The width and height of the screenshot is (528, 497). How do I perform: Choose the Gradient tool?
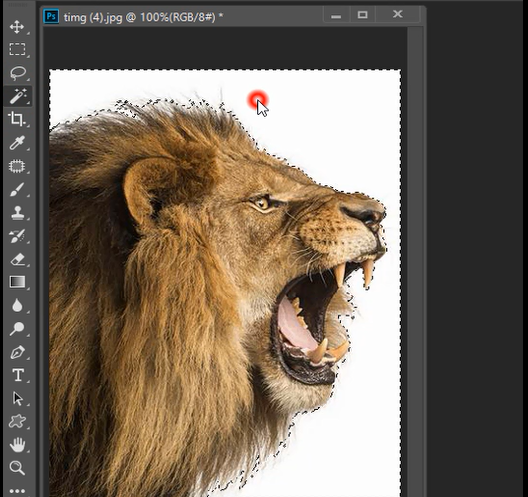17,282
